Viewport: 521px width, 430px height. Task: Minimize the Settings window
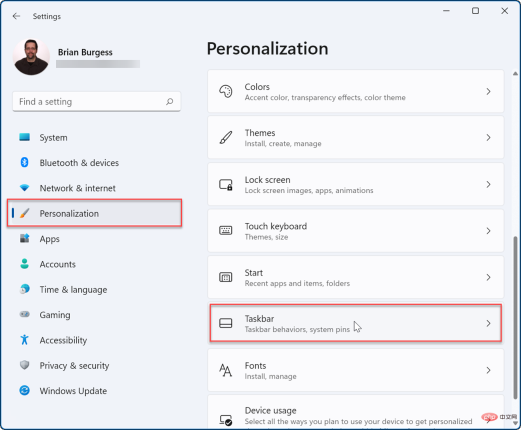tap(446, 11)
